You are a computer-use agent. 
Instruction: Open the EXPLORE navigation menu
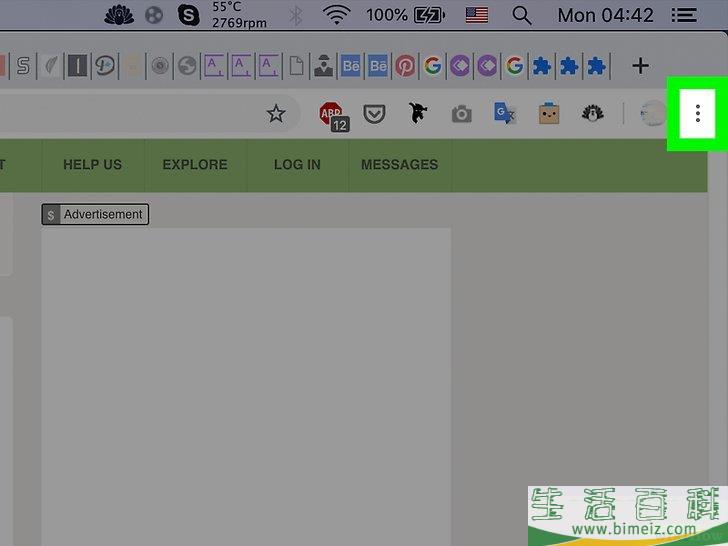coord(195,165)
